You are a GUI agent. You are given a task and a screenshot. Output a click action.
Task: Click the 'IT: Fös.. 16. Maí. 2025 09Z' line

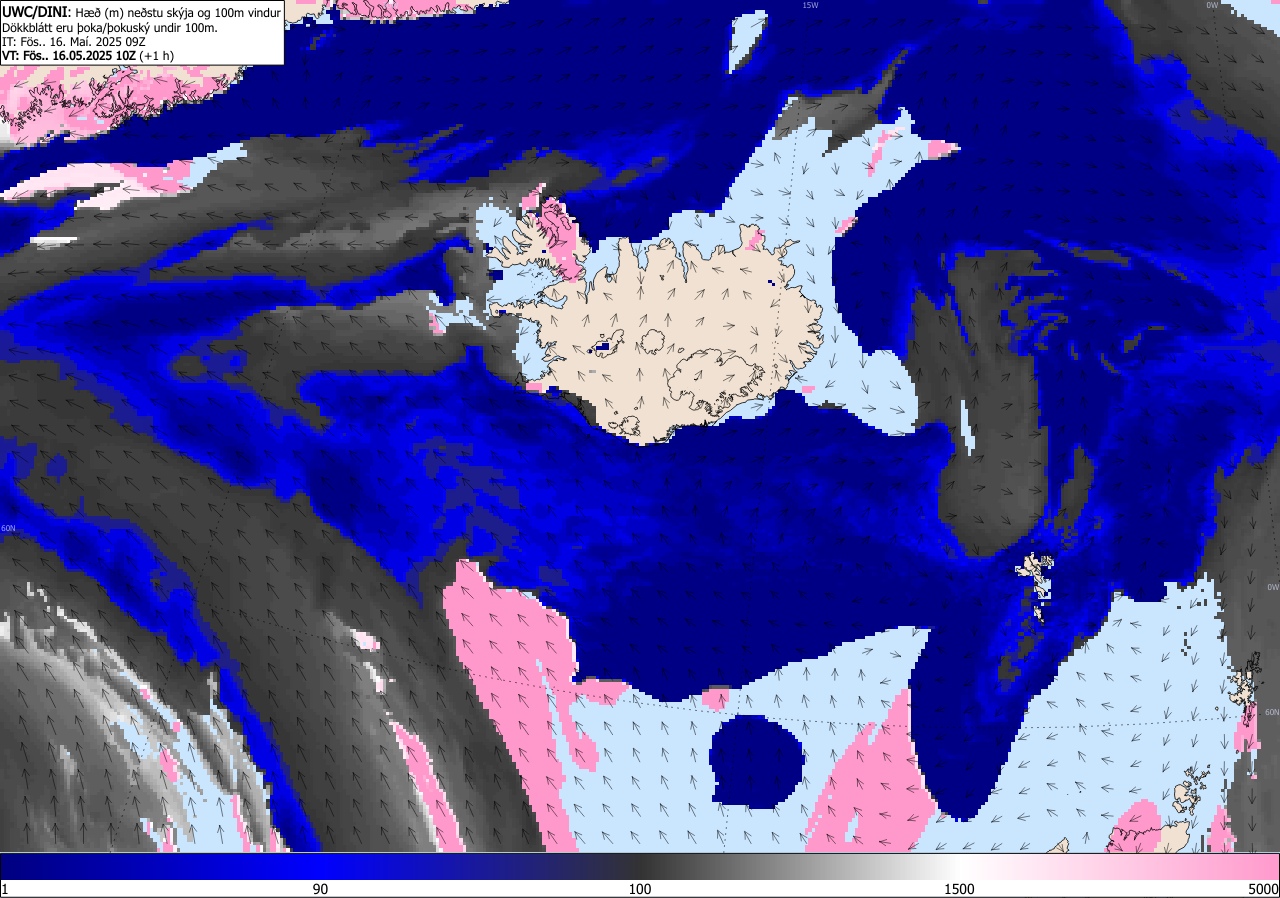(73, 41)
